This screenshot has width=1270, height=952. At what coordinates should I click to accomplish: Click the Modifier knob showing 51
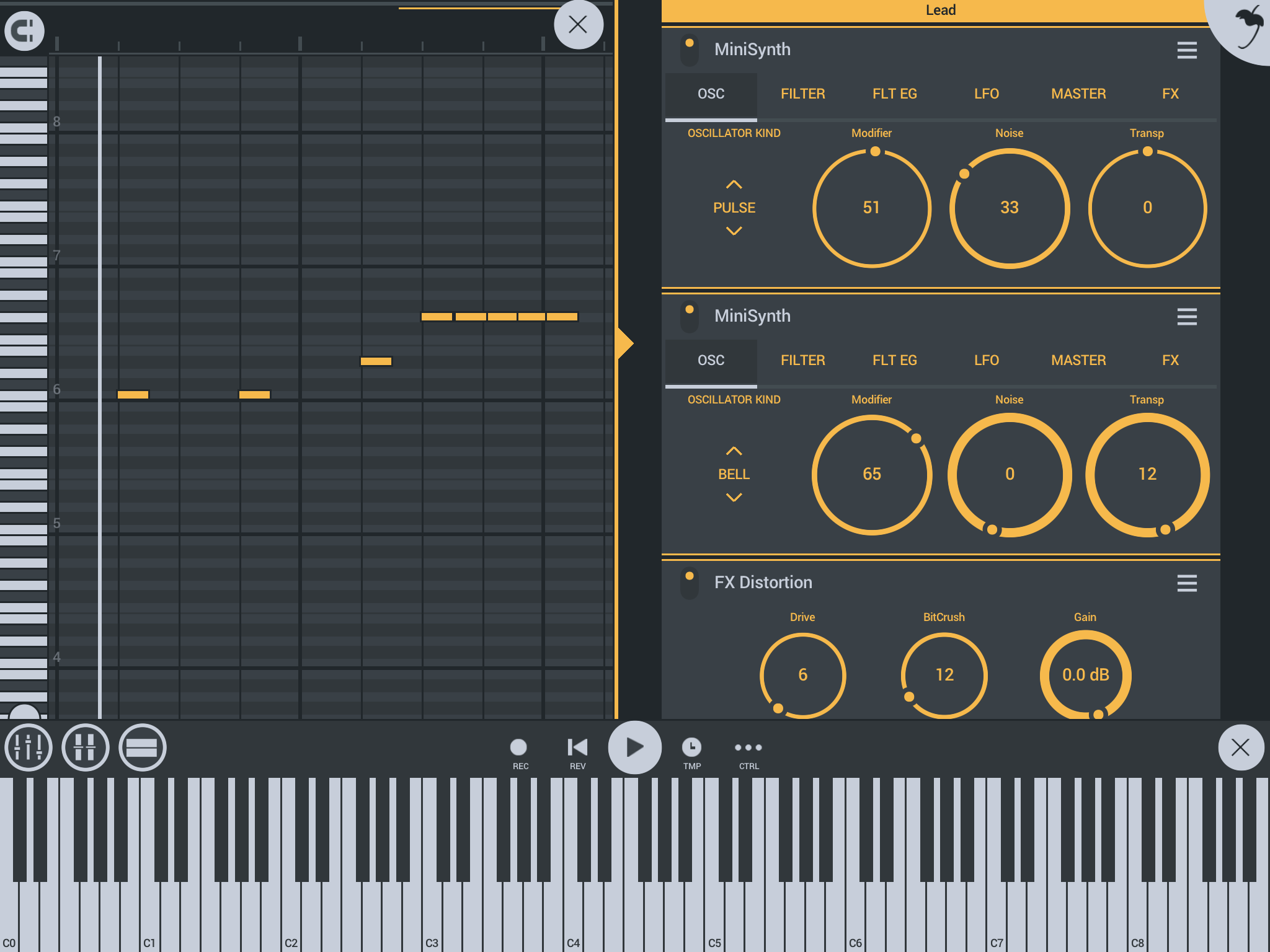tap(872, 208)
